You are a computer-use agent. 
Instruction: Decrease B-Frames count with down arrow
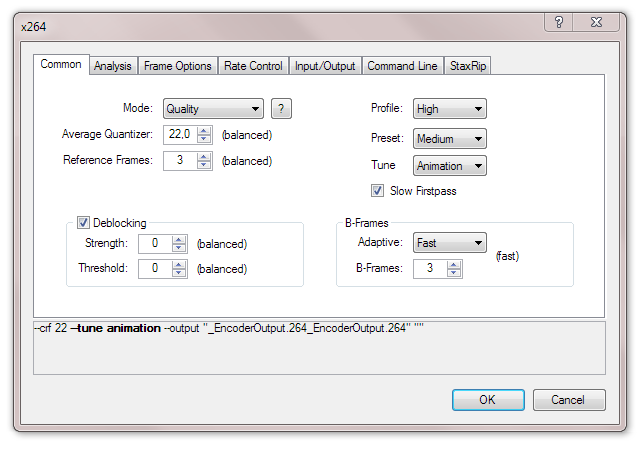[x=454, y=273]
